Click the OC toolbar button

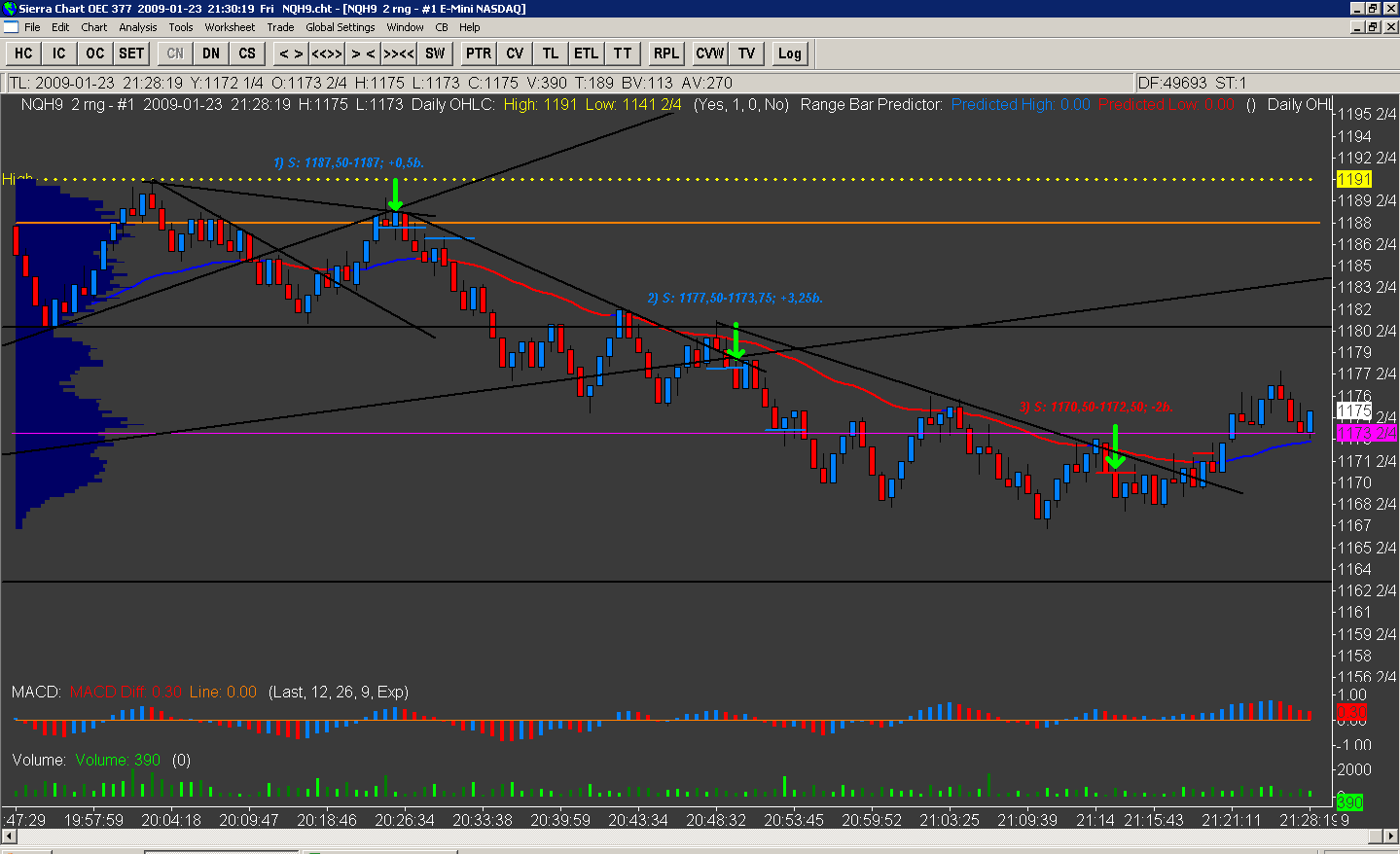(x=95, y=53)
